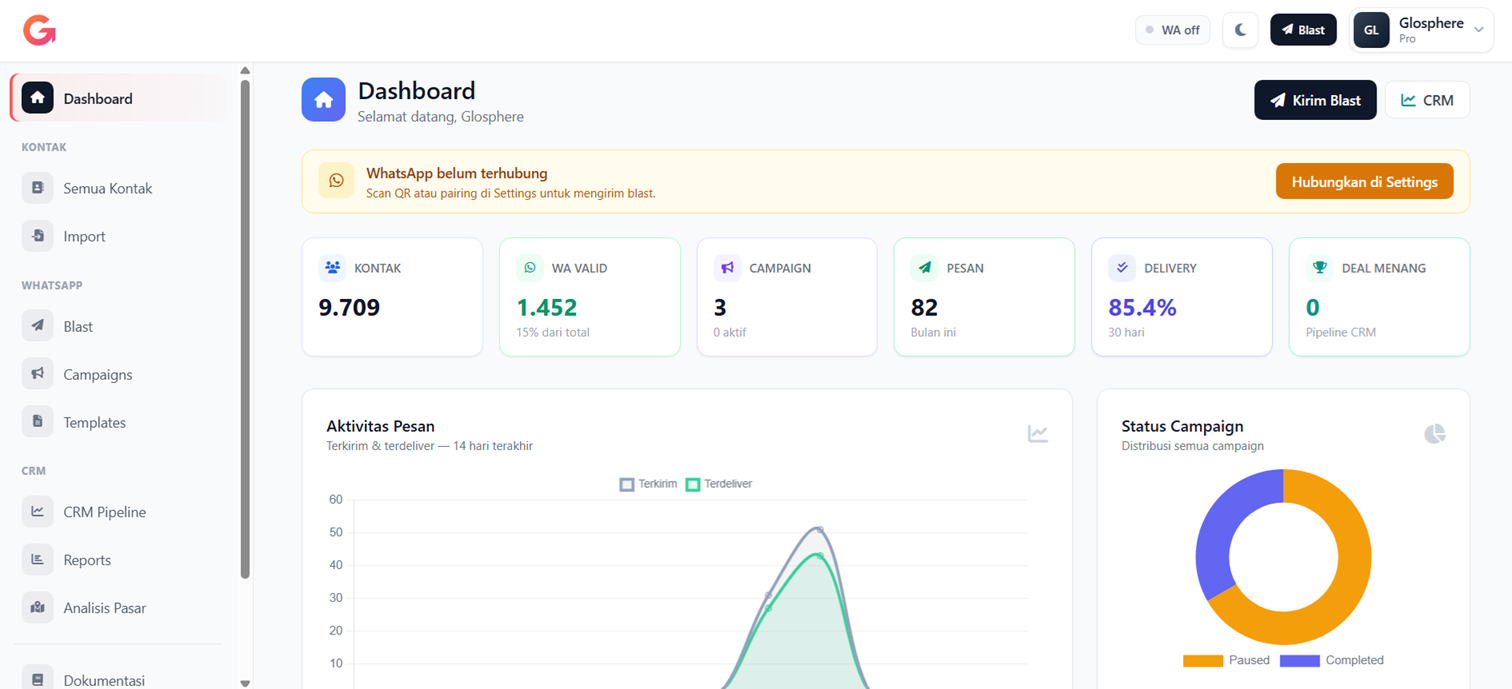Click the Reports bar chart icon

point(37,560)
